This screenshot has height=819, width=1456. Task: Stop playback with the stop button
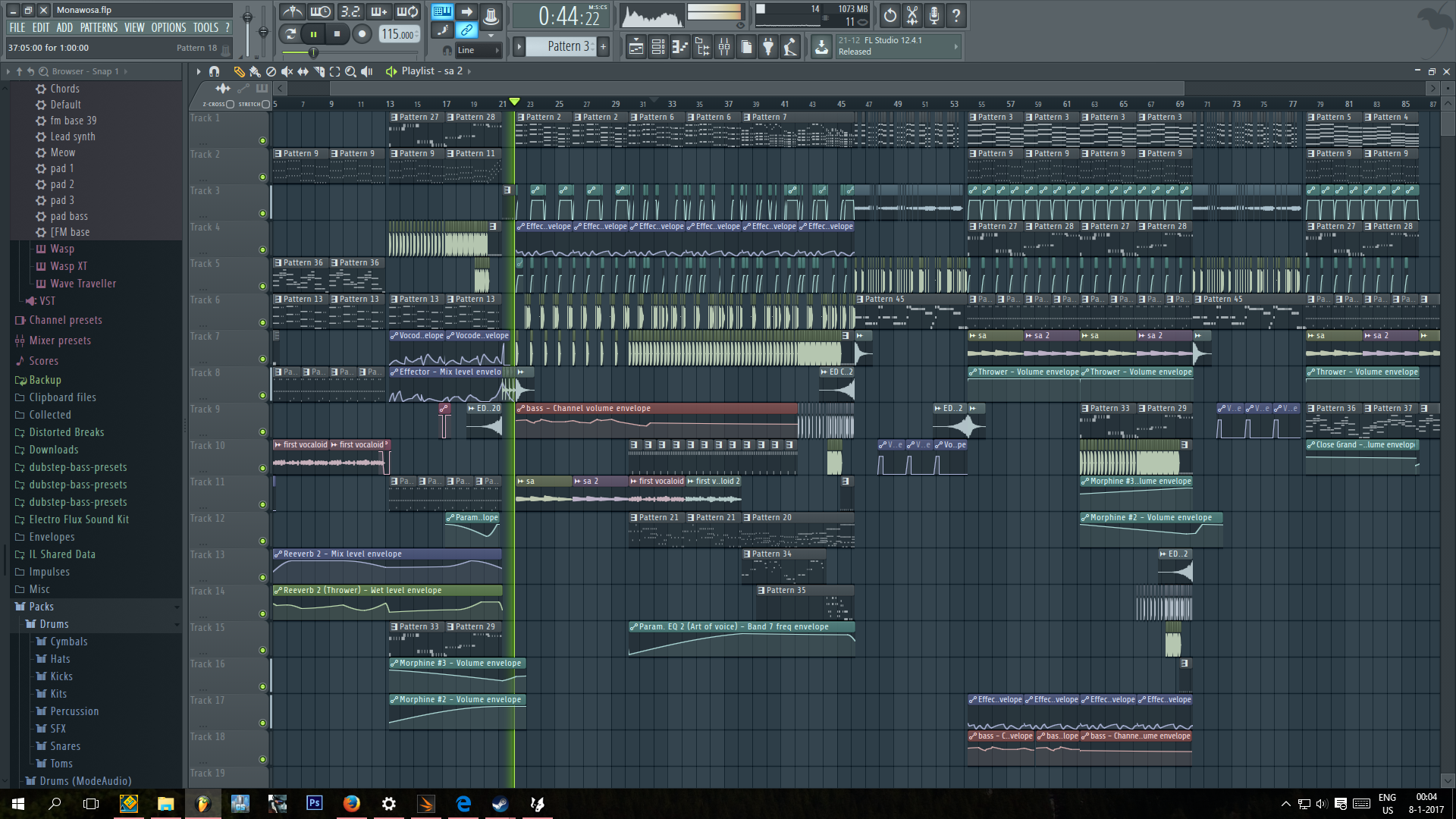point(337,33)
